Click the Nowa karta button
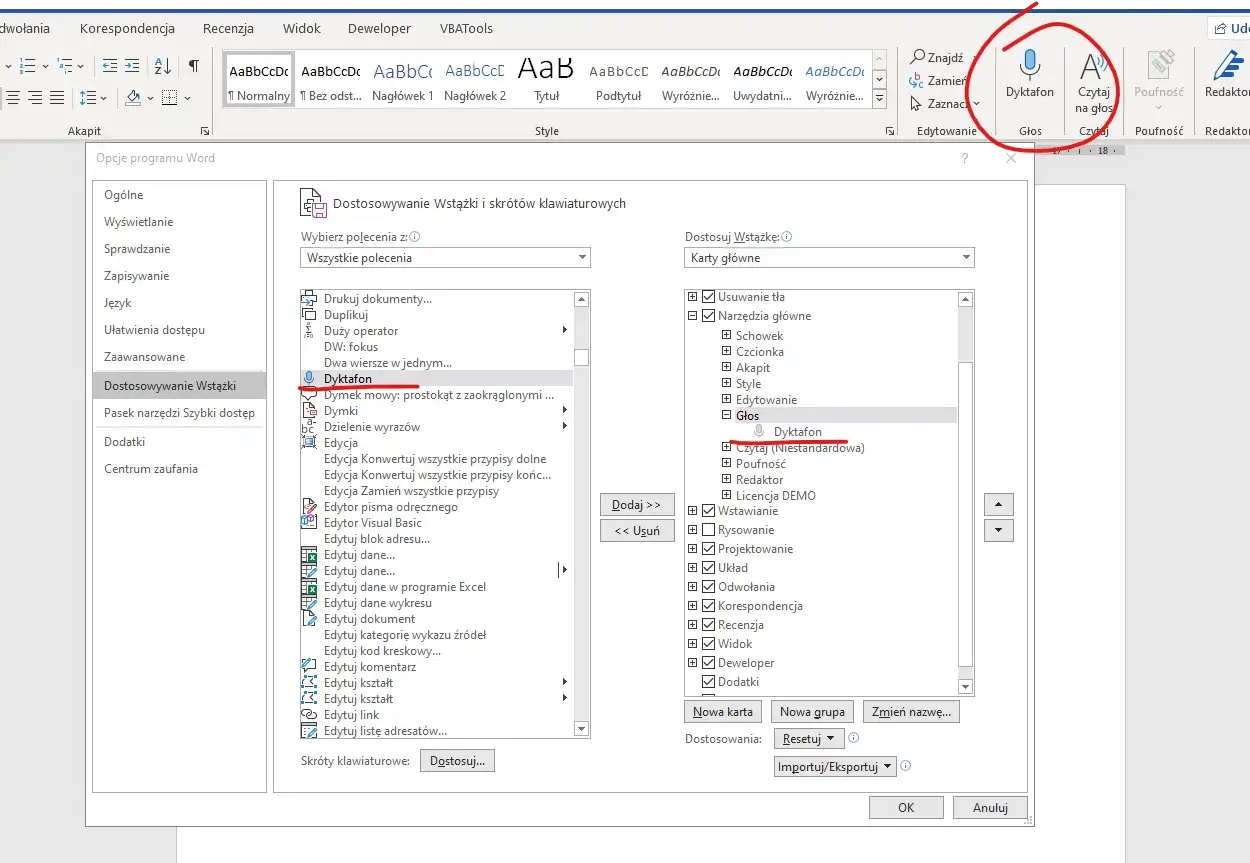Image resolution: width=1250 pixels, height=863 pixels. [723, 712]
